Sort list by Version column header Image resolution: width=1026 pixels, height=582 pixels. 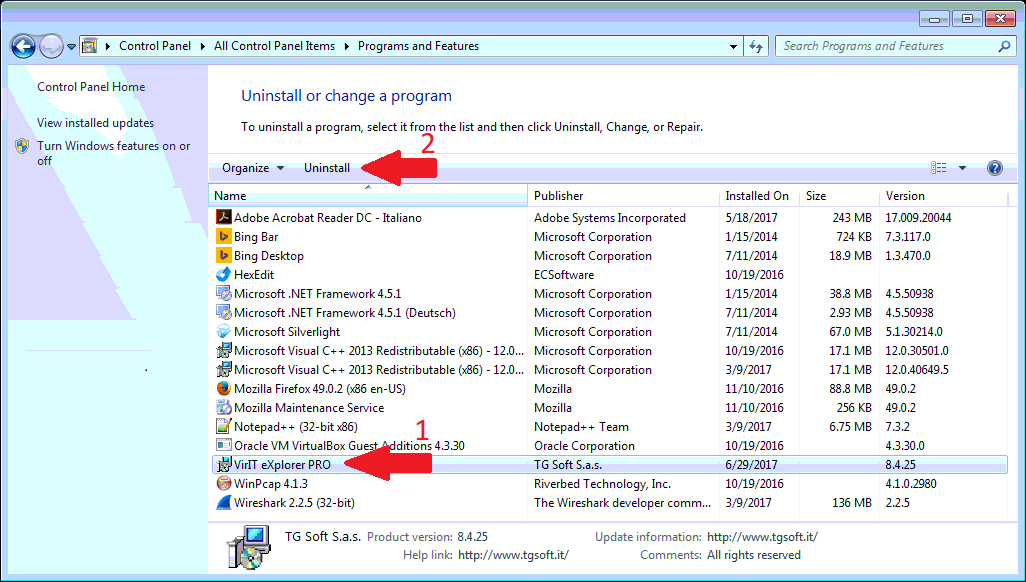pos(943,195)
